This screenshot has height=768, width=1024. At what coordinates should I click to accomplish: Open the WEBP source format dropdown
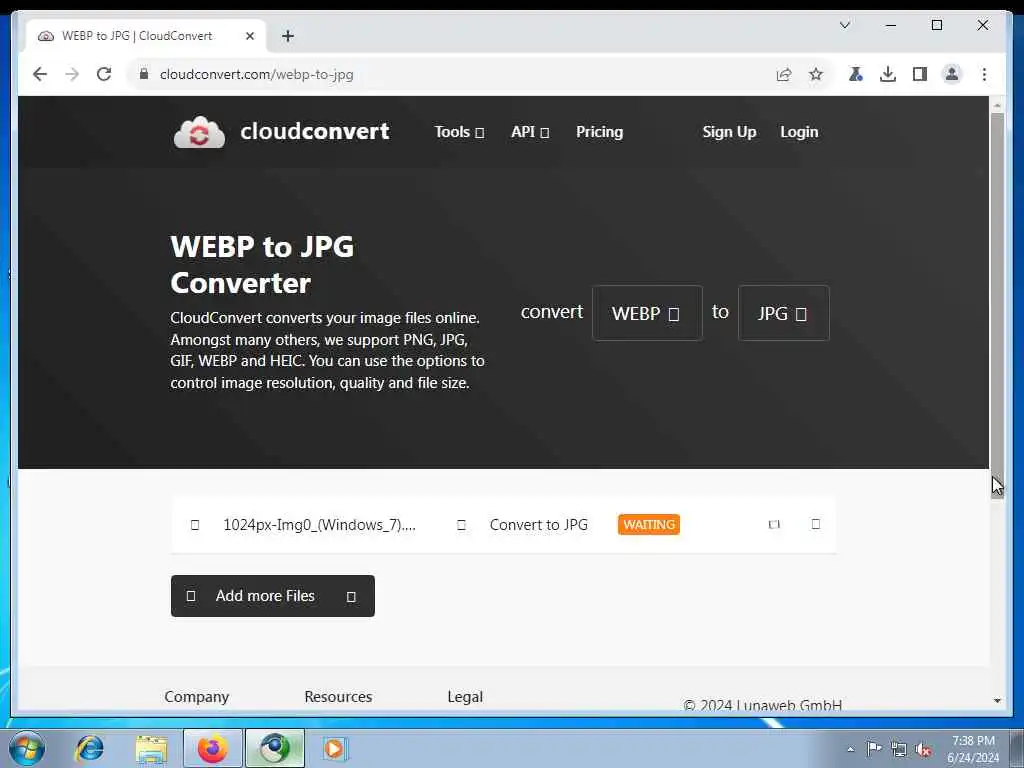(x=647, y=313)
